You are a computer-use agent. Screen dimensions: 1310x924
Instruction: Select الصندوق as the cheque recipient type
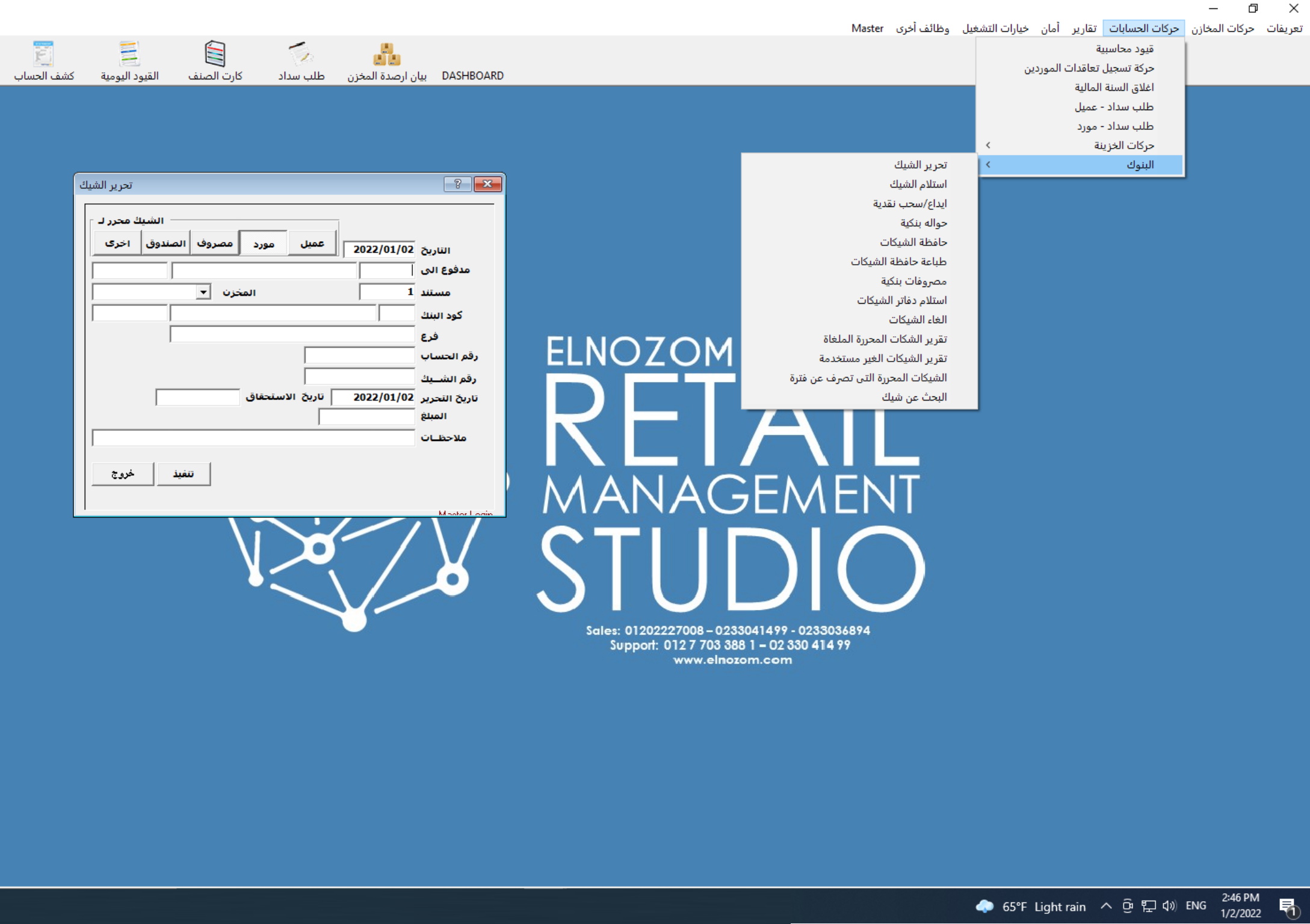tap(166, 242)
